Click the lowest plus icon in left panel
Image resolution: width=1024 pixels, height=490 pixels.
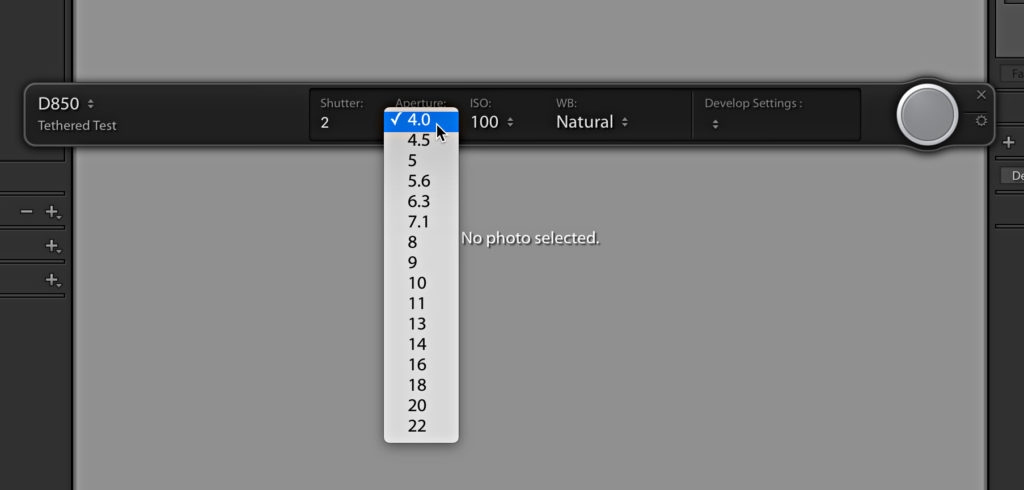(x=52, y=280)
